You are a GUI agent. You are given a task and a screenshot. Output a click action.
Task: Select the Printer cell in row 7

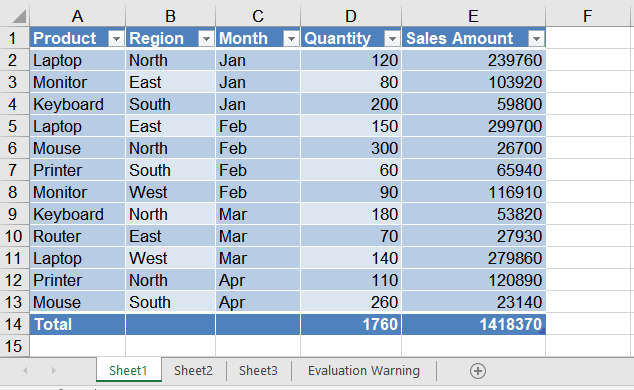(77, 170)
